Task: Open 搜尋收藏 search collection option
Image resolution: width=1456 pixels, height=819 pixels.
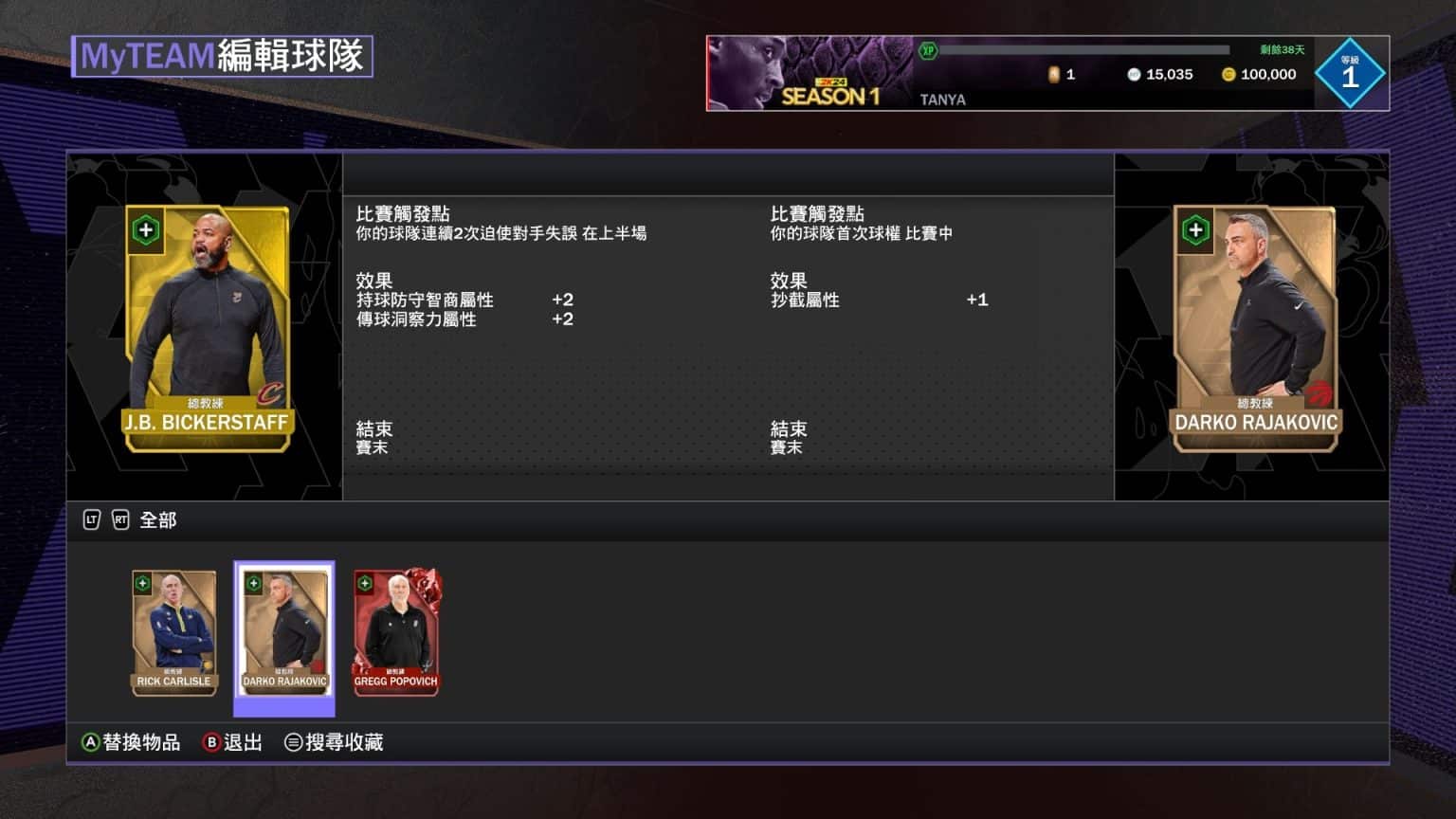Action: click(x=335, y=742)
